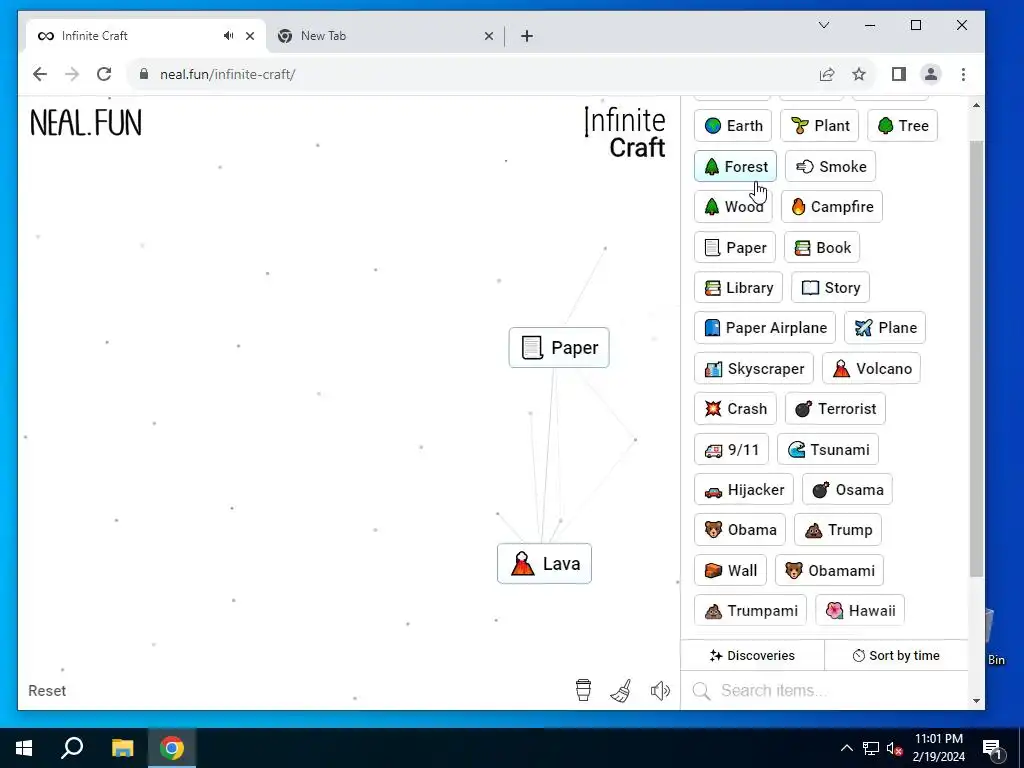1024x768 pixels.
Task: Share this page via share icon
Action: [827, 74]
